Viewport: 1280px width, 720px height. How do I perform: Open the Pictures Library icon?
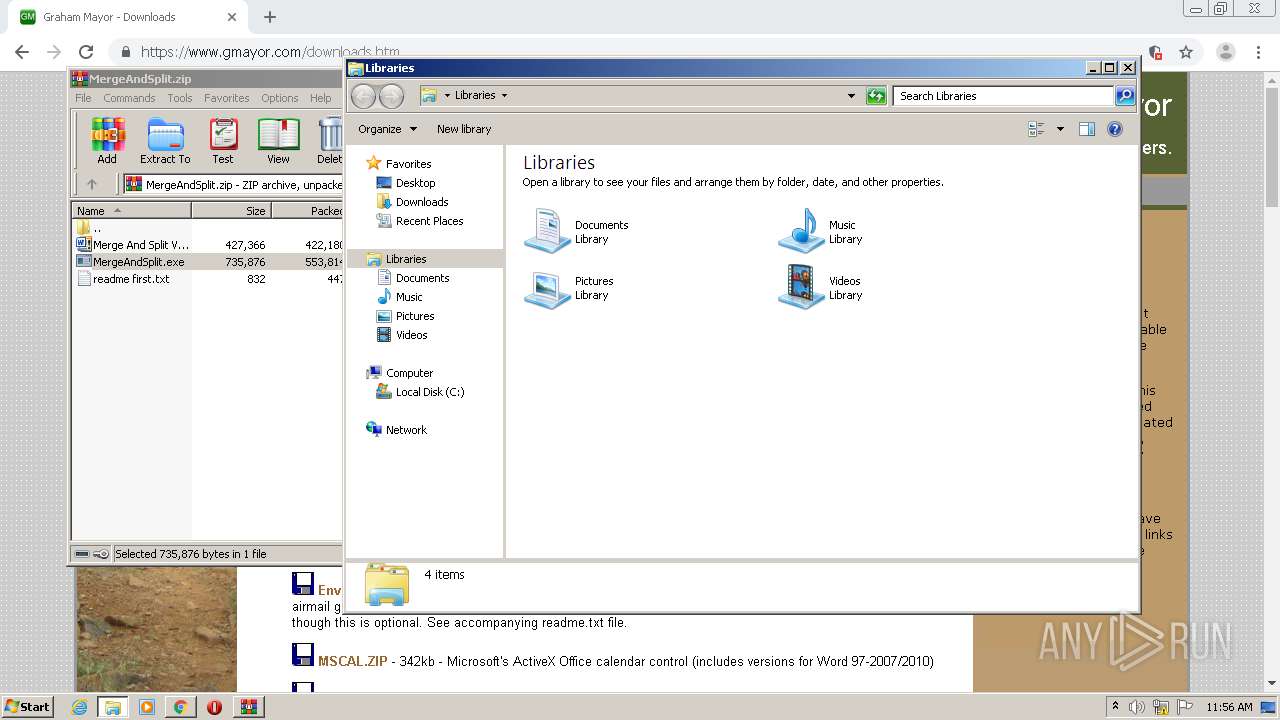(548, 288)
